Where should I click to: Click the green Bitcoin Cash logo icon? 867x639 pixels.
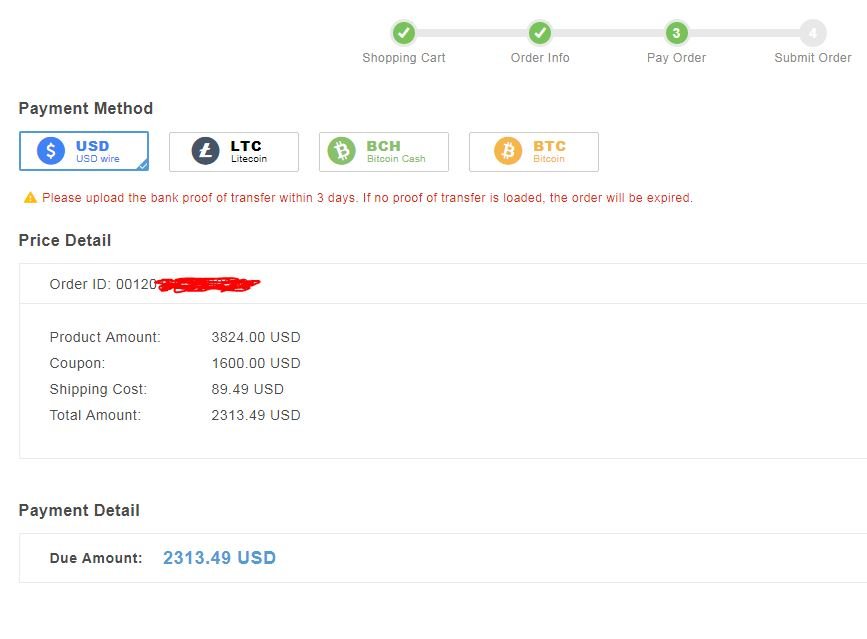coord(342,151)
